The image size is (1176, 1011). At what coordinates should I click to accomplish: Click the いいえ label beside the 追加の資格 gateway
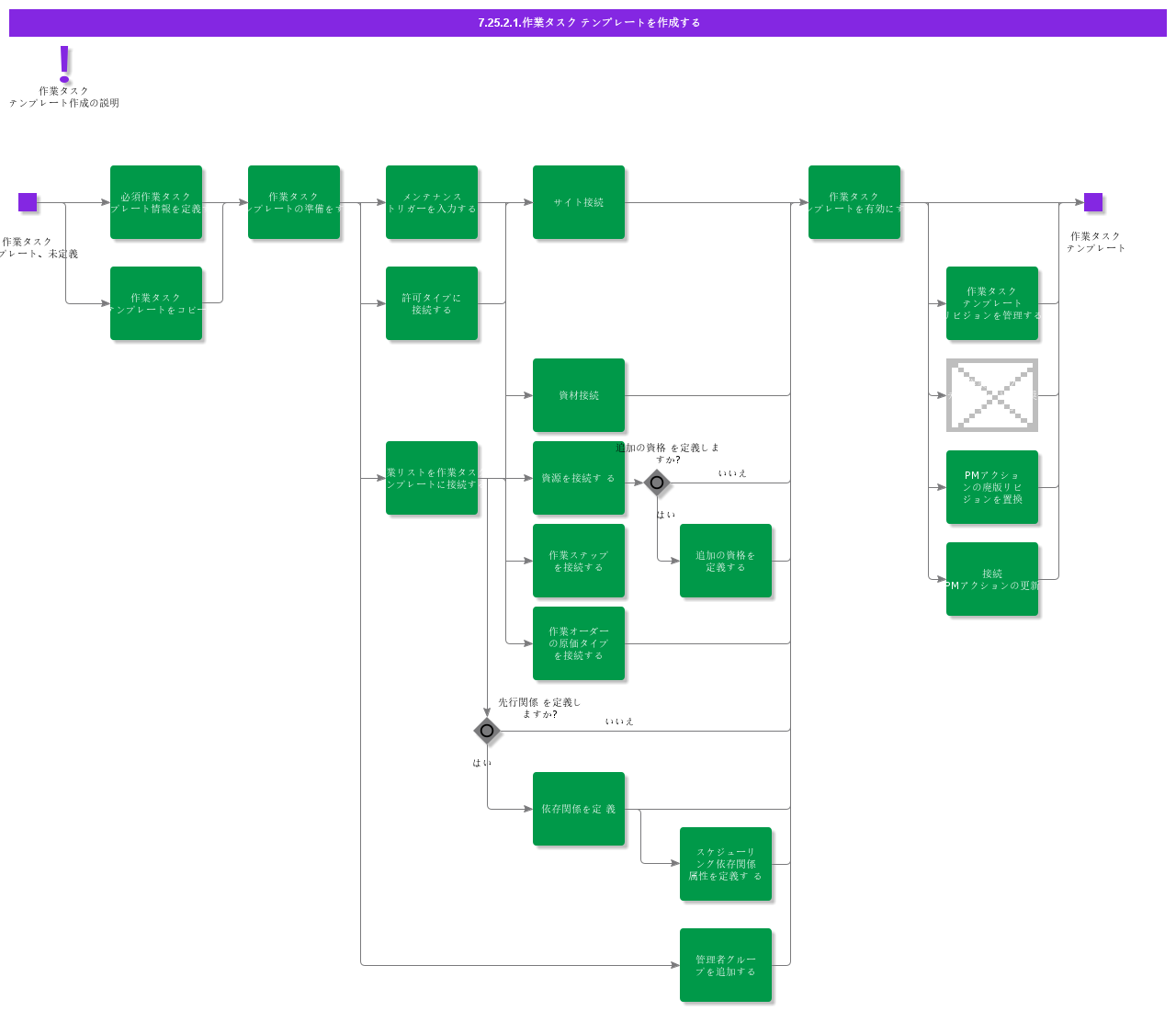tap(732, 473)
